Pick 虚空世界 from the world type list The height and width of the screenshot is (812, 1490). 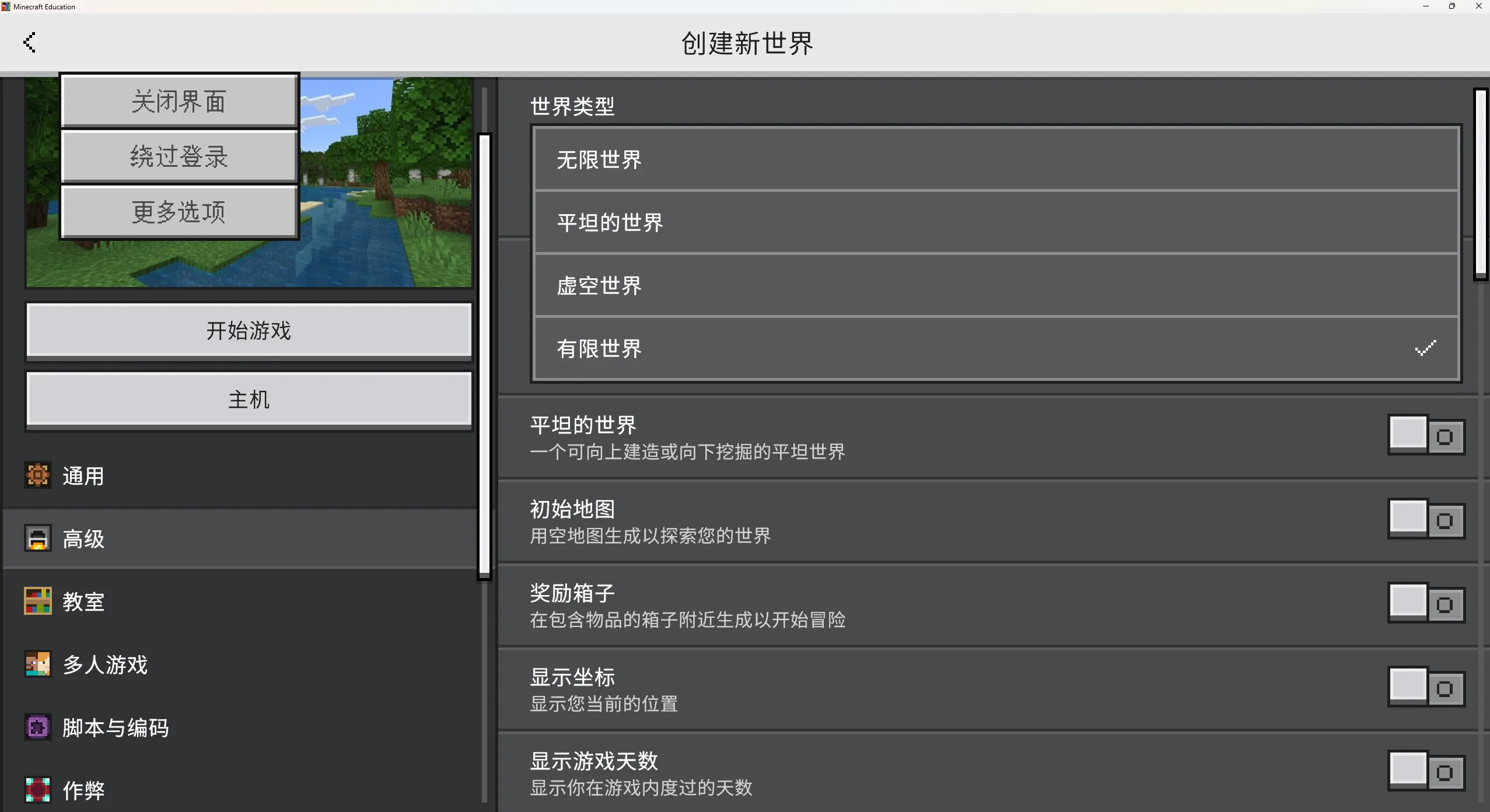(x=996, y=285)
